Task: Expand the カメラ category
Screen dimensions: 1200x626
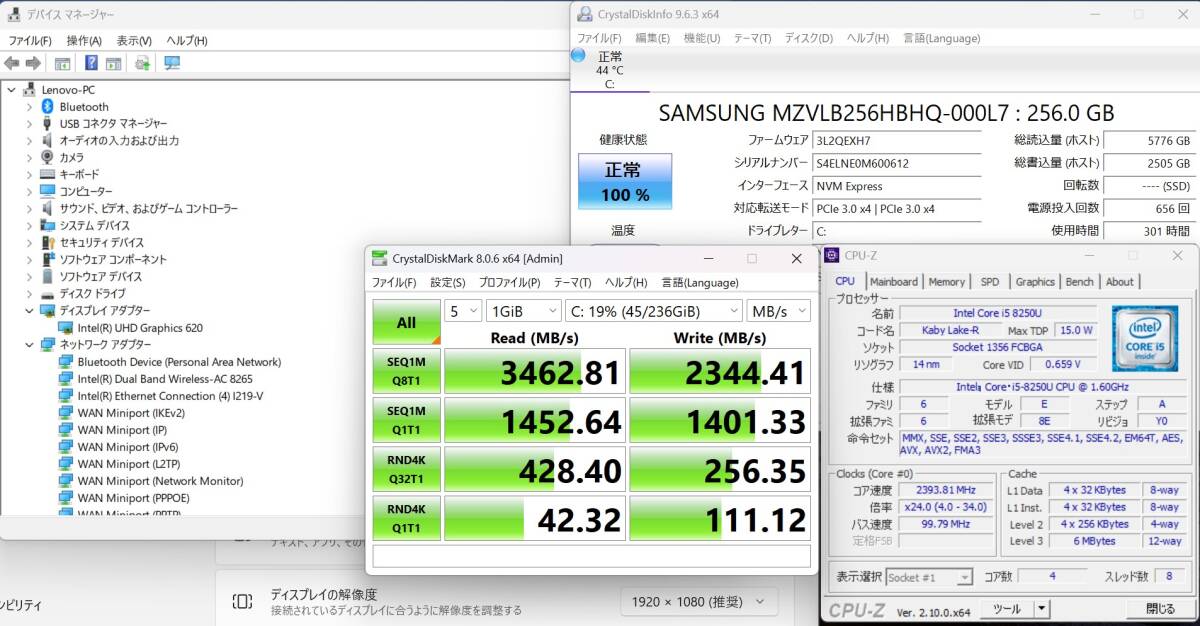Action: tap(29, 157)
